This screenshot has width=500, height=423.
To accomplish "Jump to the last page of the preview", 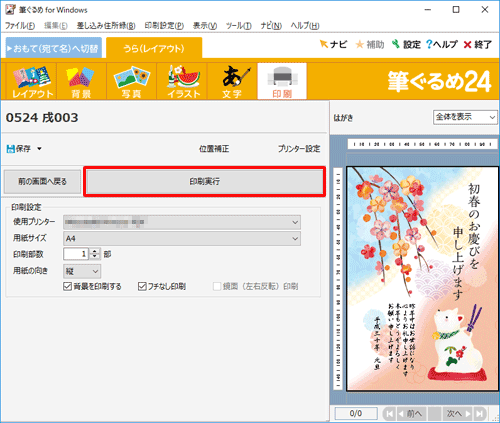I will point(480,414).
